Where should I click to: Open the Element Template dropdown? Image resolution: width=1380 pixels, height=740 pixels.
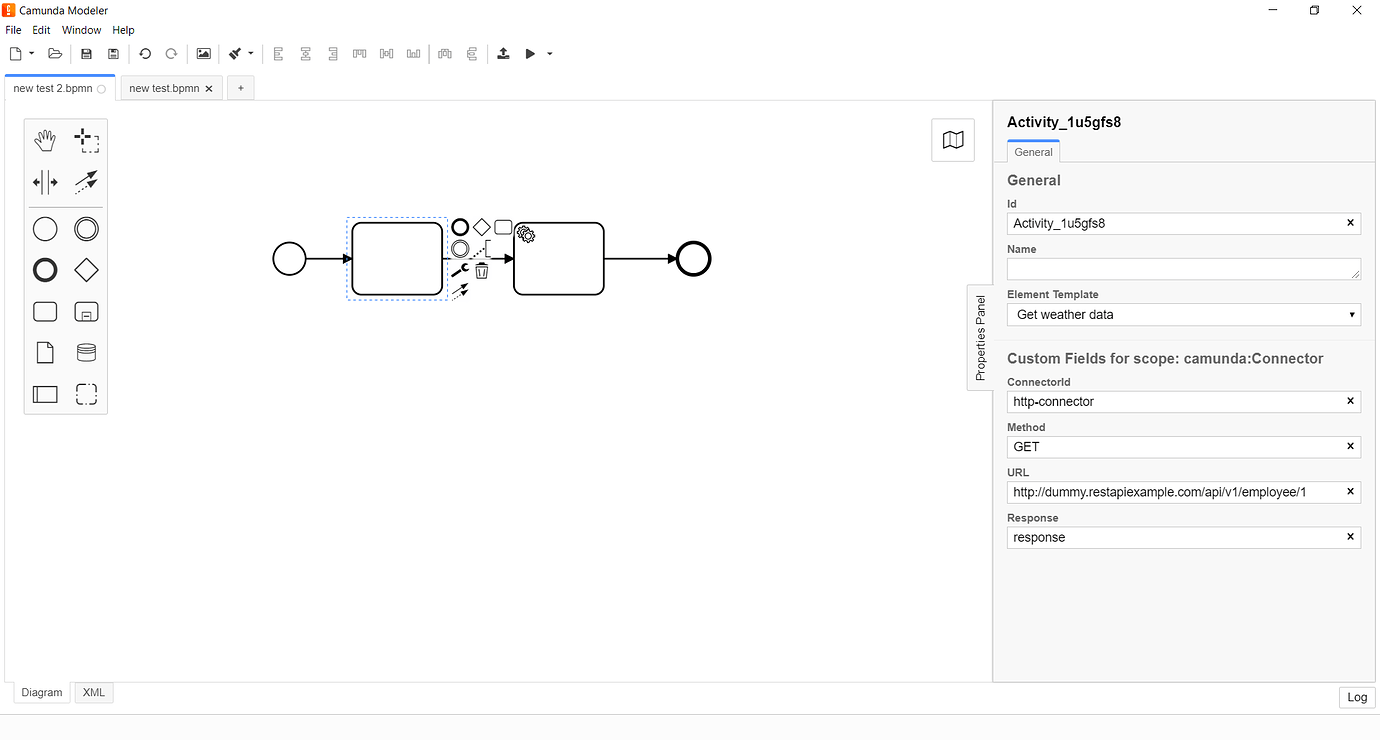click(1184, 314)
